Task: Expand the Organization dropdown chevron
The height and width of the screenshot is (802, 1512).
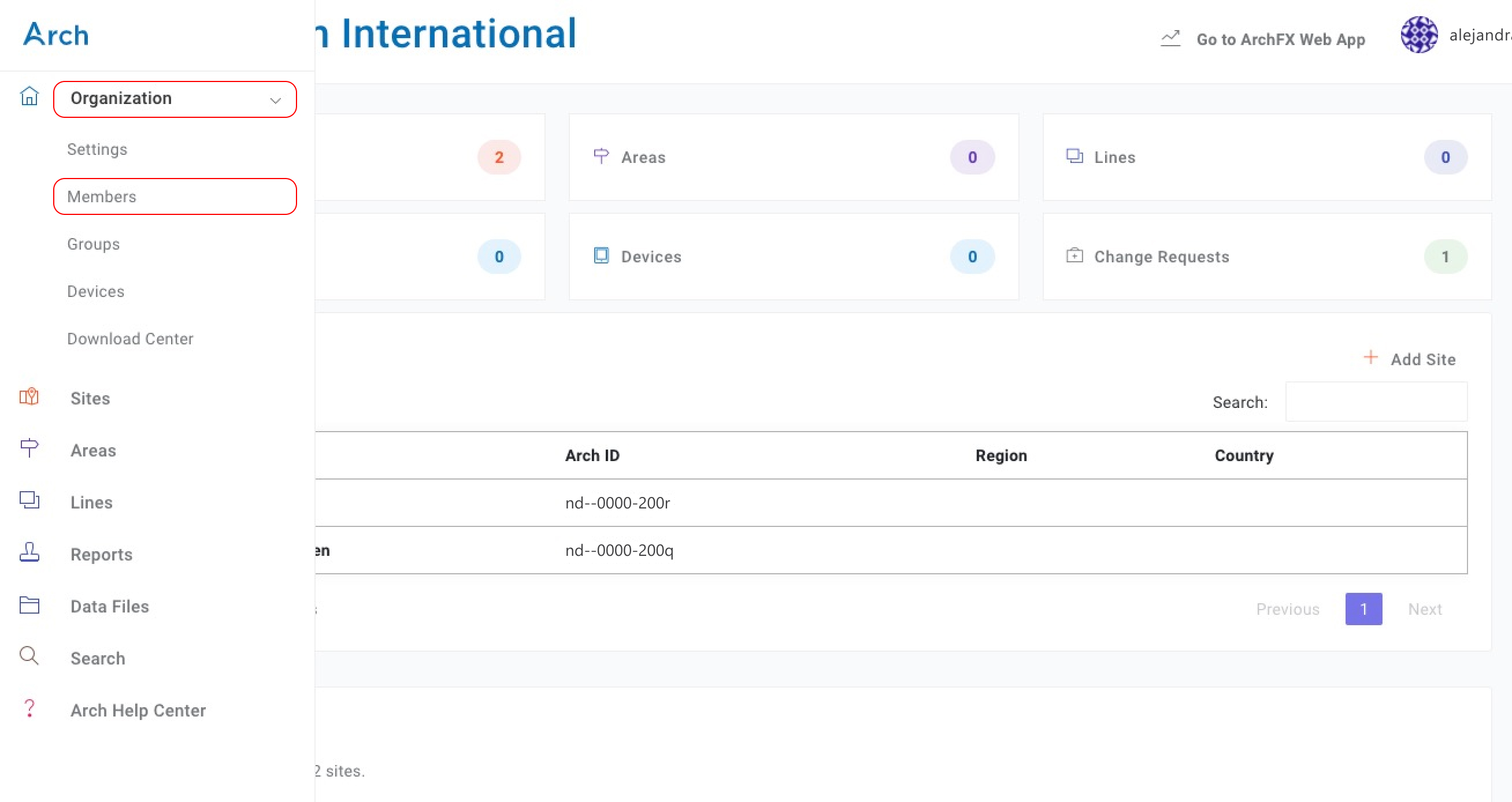Action: pyautogui.click(x=275, y=101)
